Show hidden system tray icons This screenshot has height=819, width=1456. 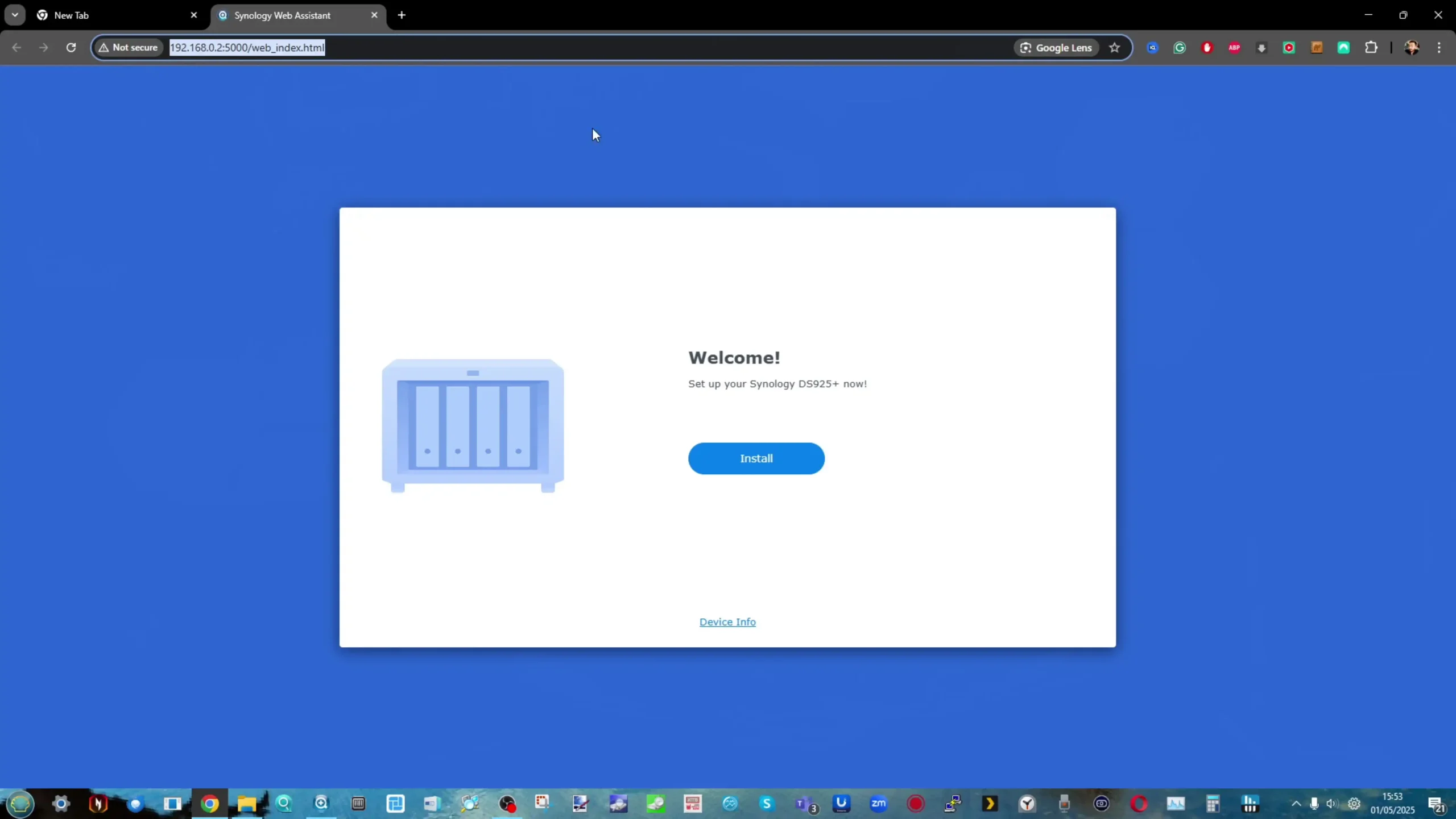click(x=1296, y=804)
